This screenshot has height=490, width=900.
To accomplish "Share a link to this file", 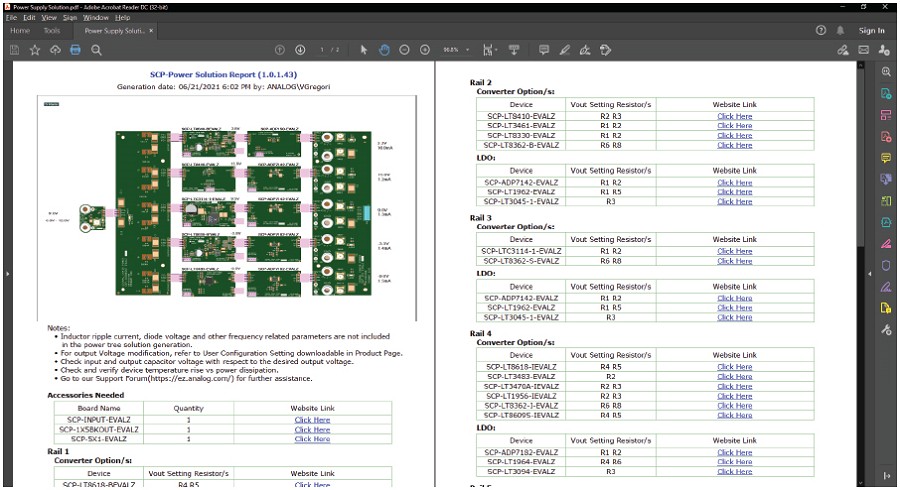I will [843, 50].
